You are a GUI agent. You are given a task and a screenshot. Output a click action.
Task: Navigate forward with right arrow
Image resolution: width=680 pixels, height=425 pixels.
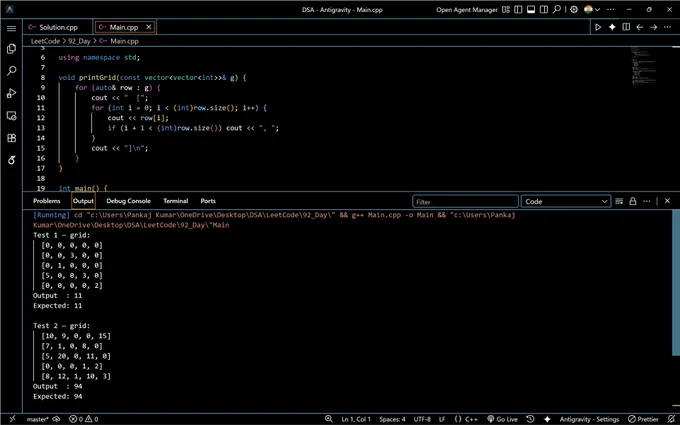pos(654,27)
